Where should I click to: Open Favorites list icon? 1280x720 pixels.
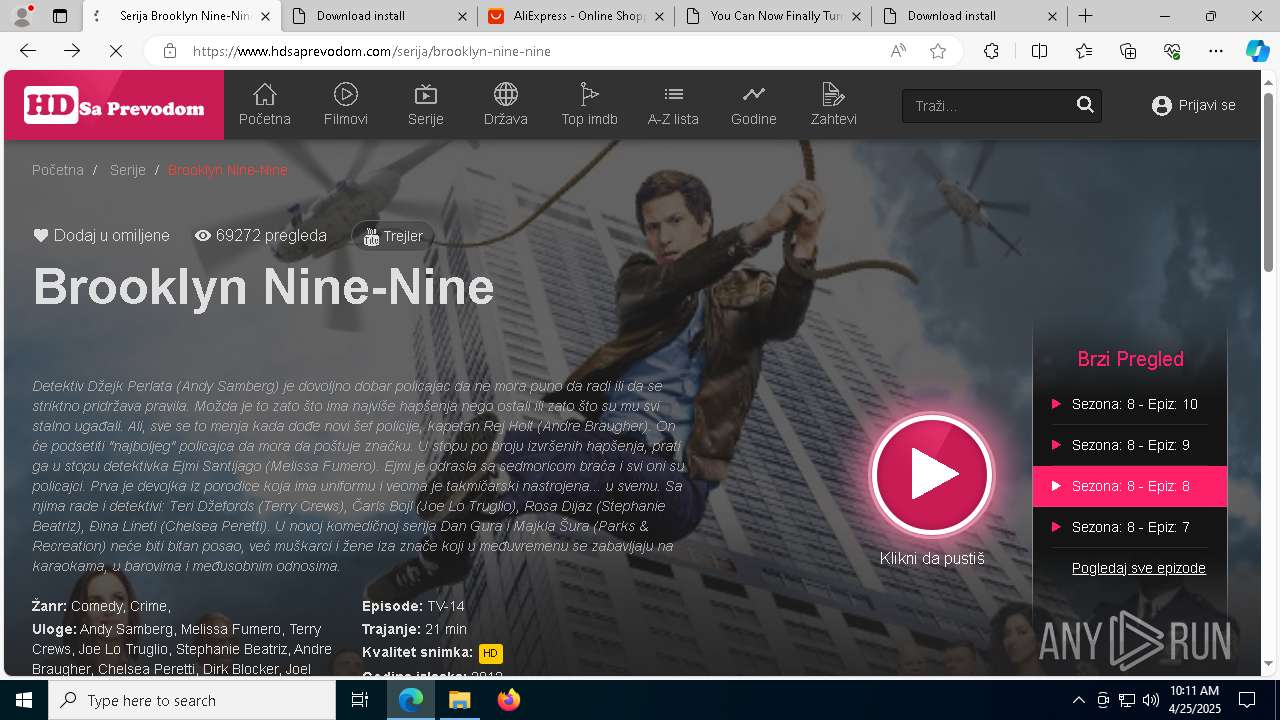(1084, 51)
